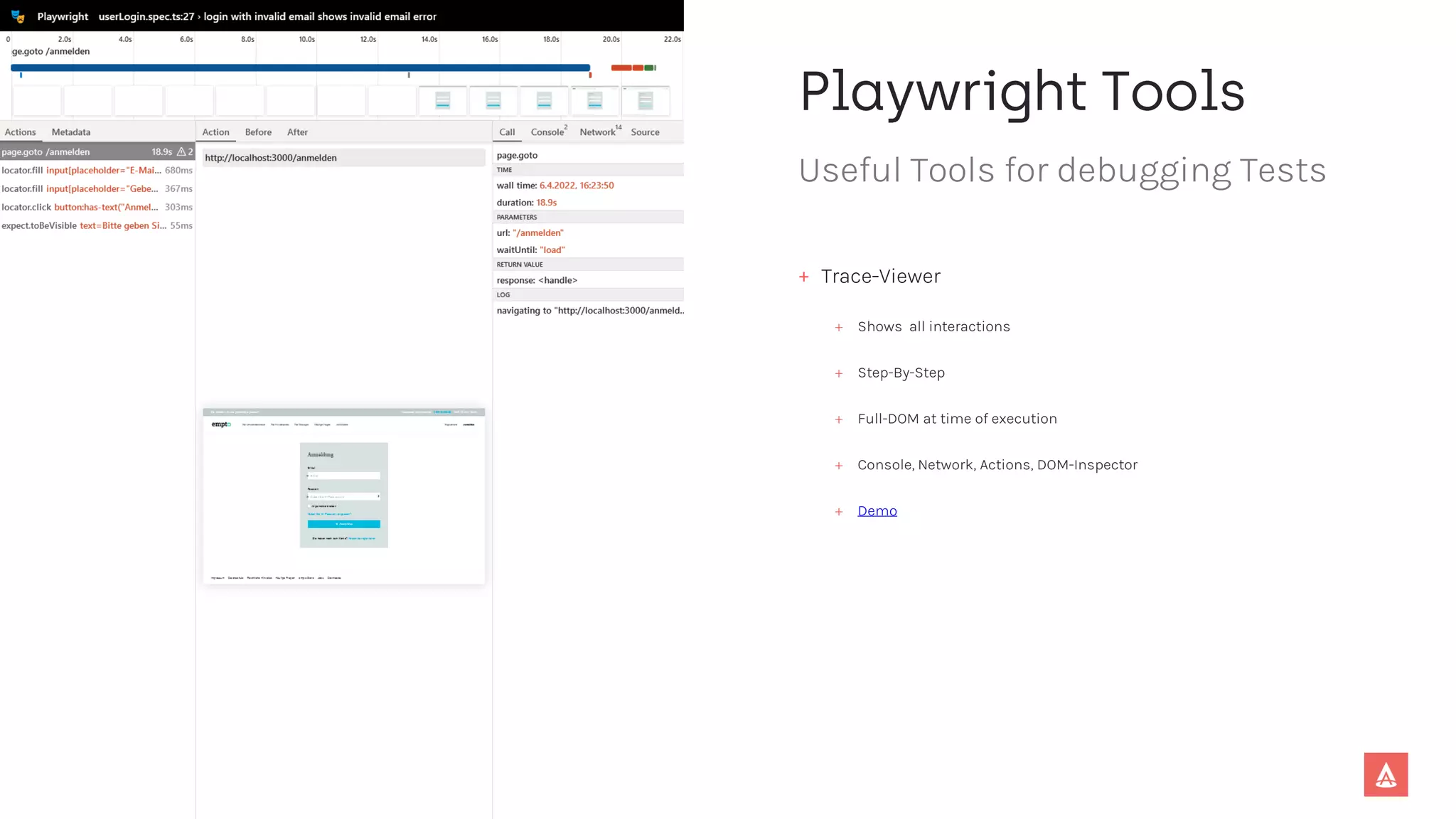
Task: Select the page.goto /anmelden action
Action: click(97, 151)
